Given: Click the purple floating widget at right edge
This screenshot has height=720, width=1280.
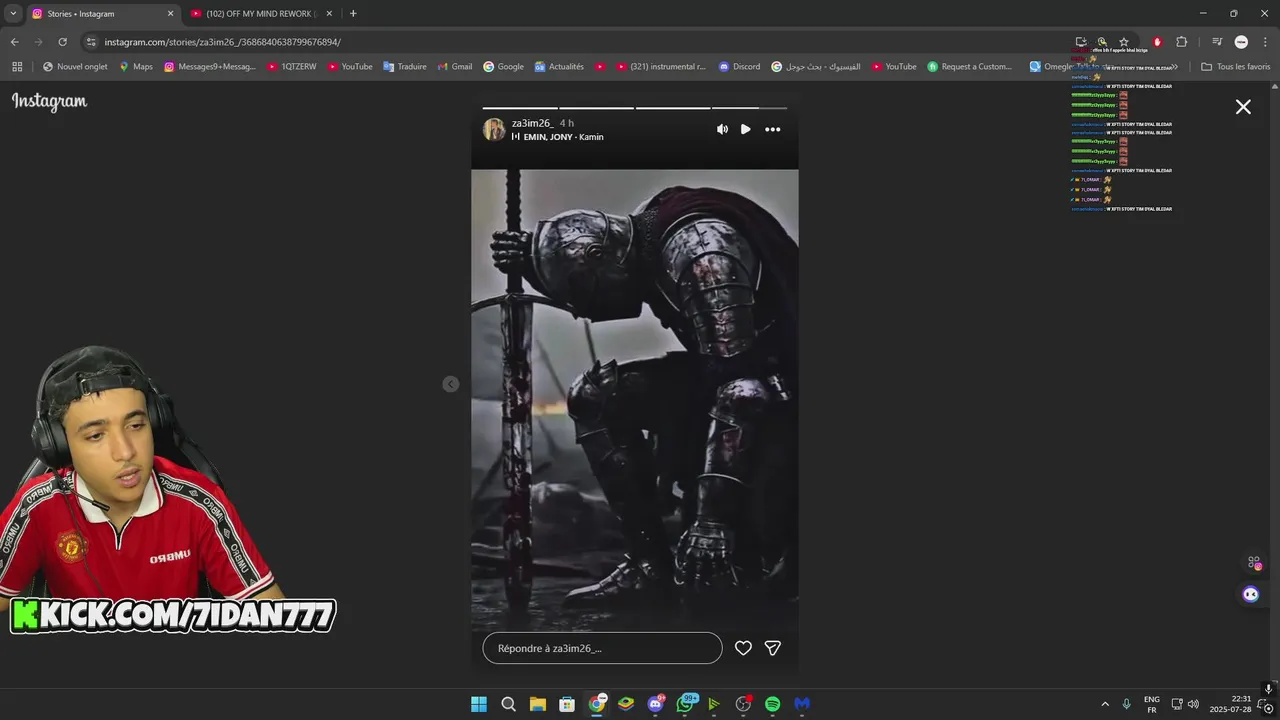Looking at the screenshot, I should coord(1251,594).
